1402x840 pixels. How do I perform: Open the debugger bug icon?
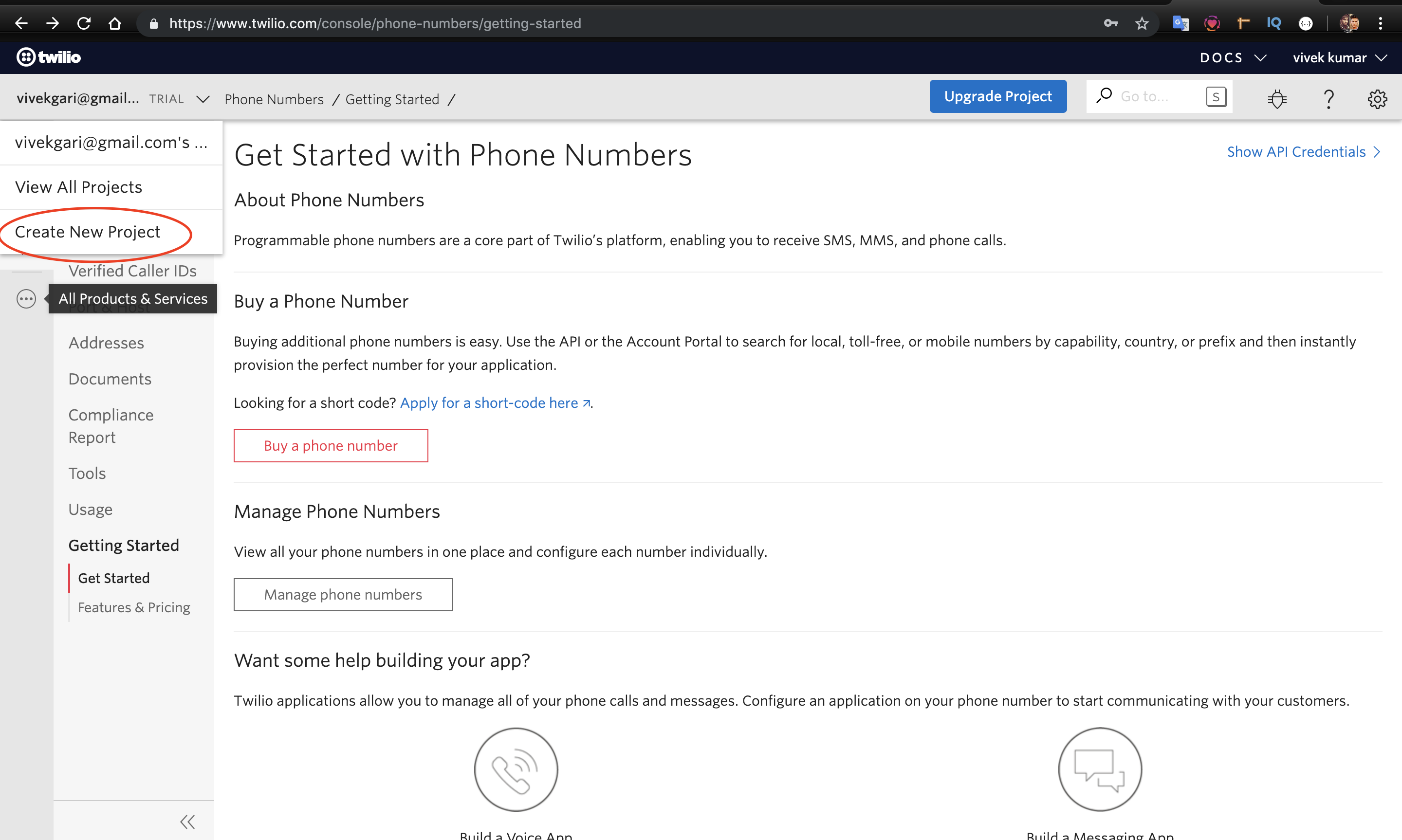[x=1277, y=99]
